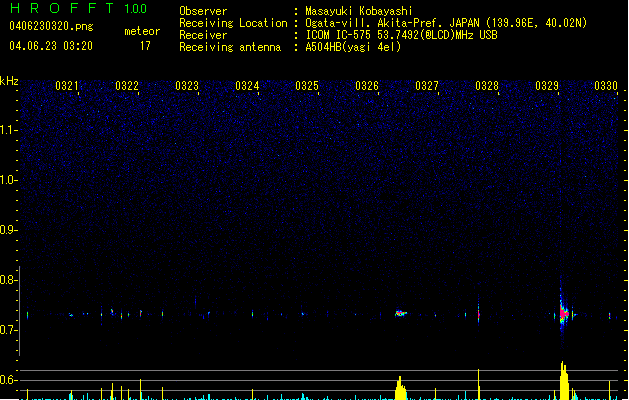Click the meteor label
The width and height of the screenshot is (629, 400).
(142, 31)
